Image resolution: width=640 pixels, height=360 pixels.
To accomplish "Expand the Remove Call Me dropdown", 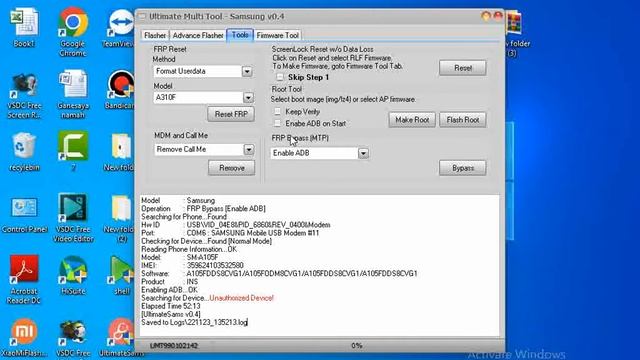I will (249, 149).
